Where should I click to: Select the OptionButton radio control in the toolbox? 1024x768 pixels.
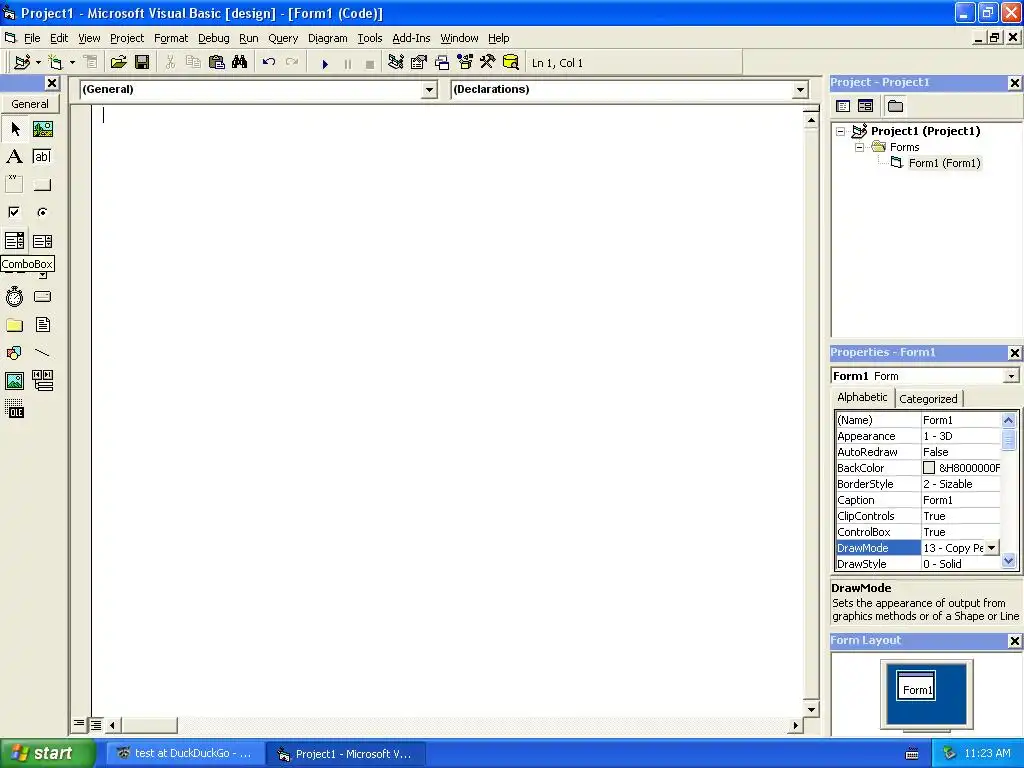pos(42,212)
